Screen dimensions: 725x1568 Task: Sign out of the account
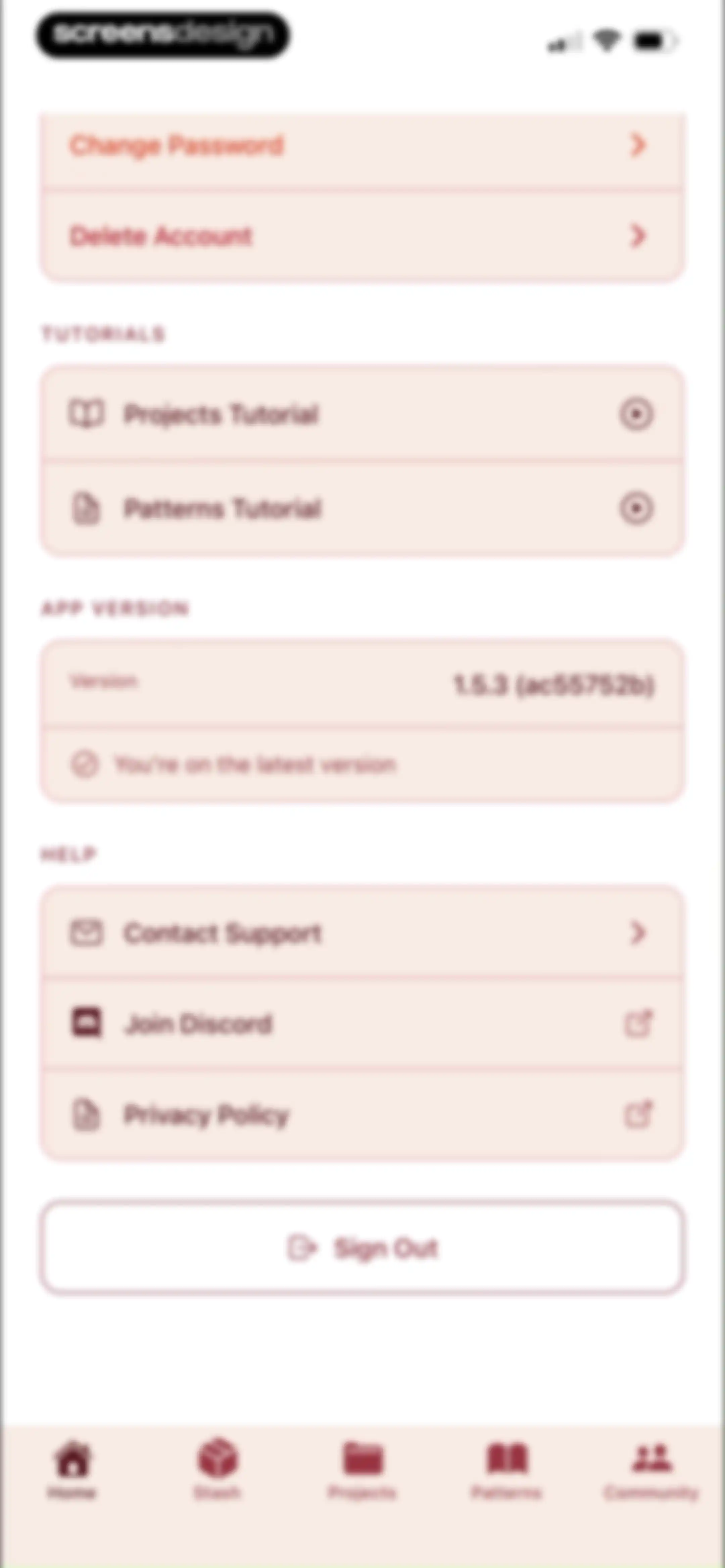[x=363, y=1247]
